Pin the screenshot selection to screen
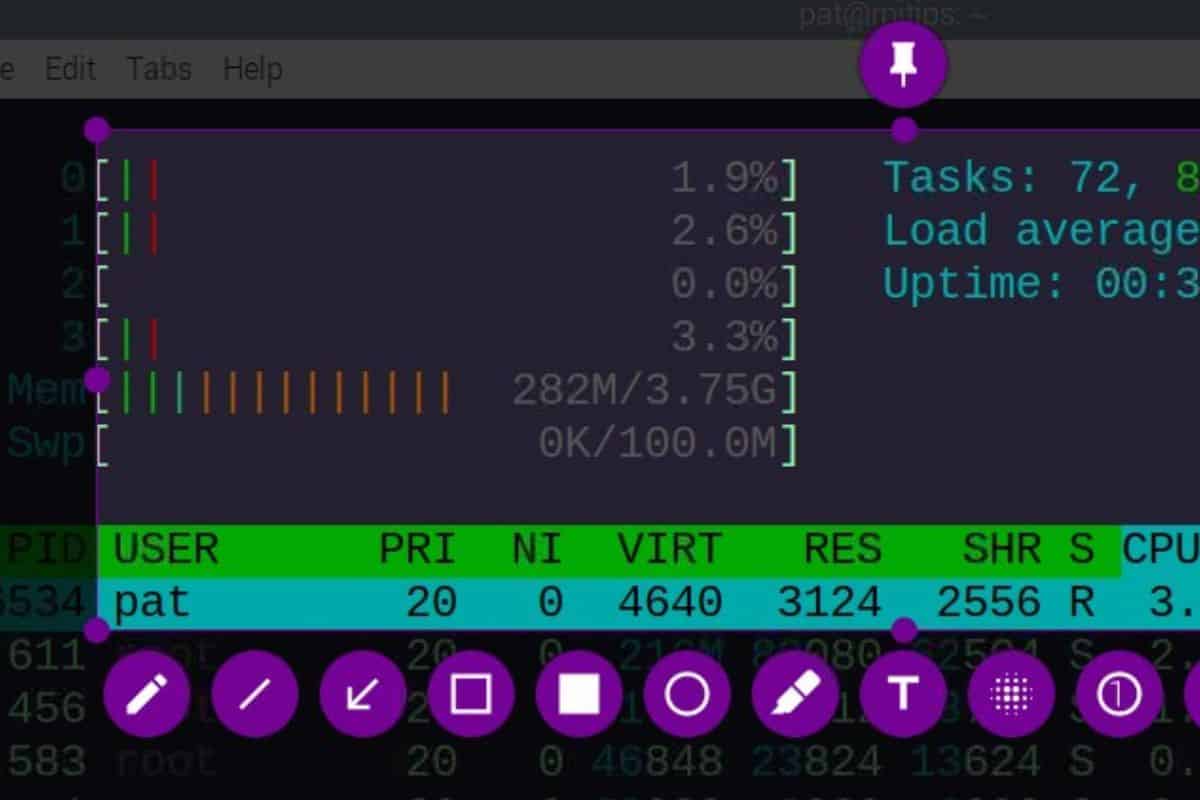Screen dimensions: 1200x800 tap(902, 63)
